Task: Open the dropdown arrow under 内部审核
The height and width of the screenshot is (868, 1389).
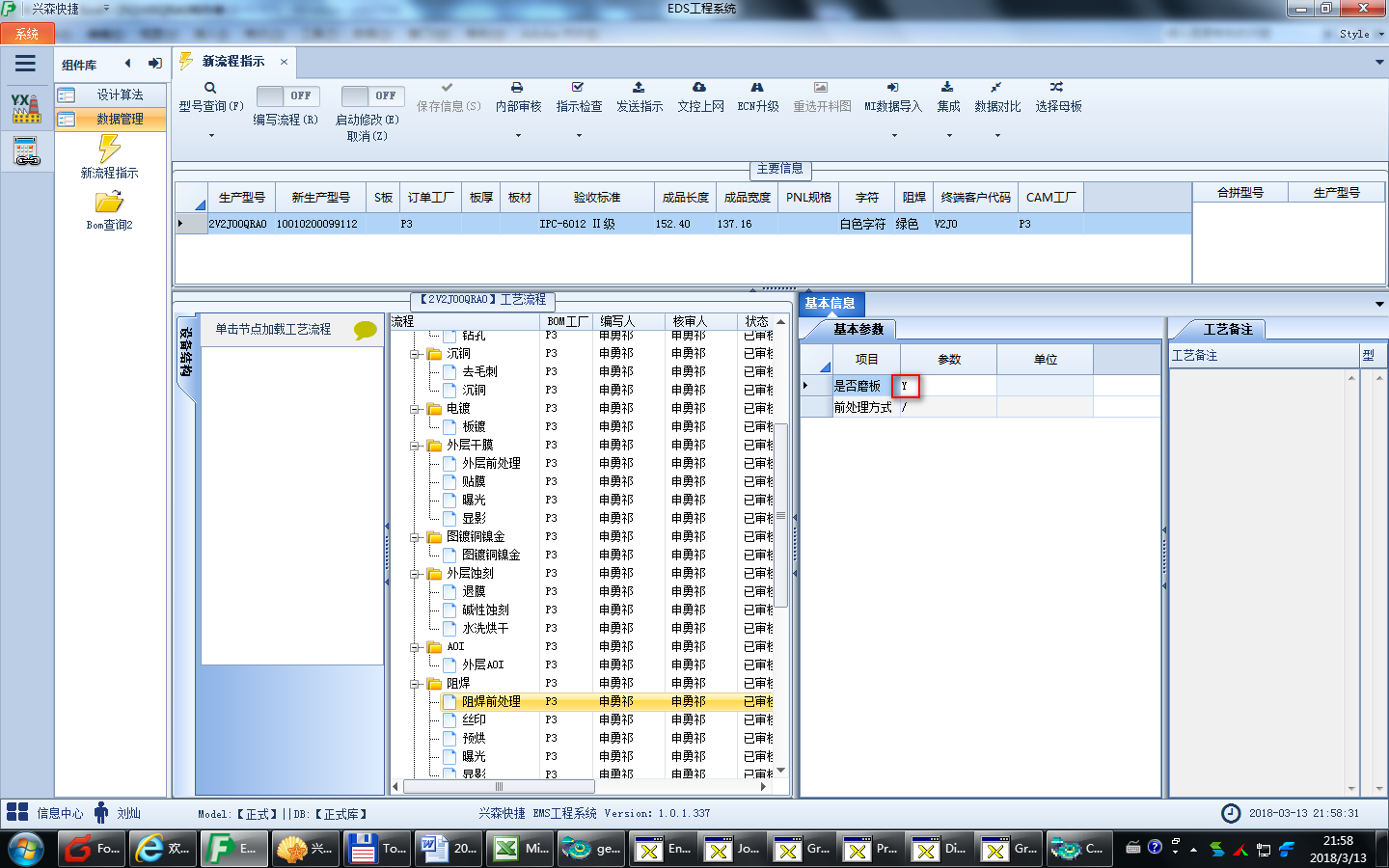Action: (518, 135)
